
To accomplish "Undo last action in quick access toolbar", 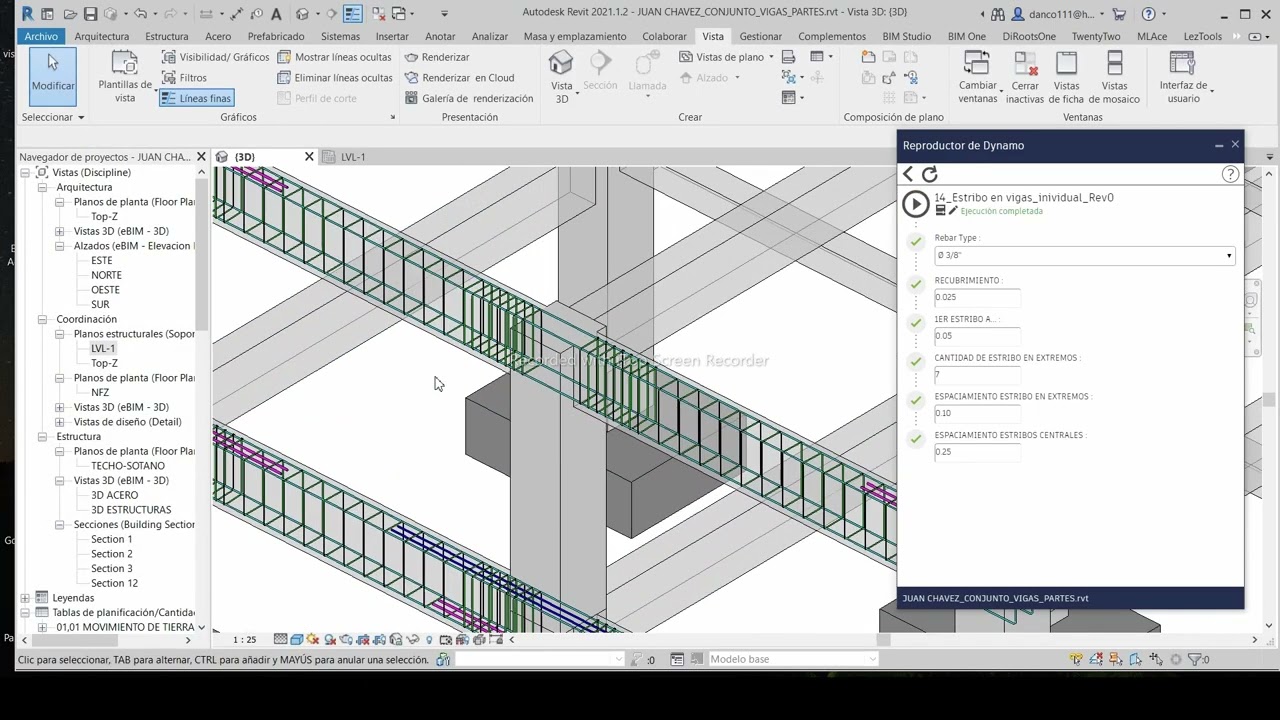I will pyautogui.click(x=140, y=14).
